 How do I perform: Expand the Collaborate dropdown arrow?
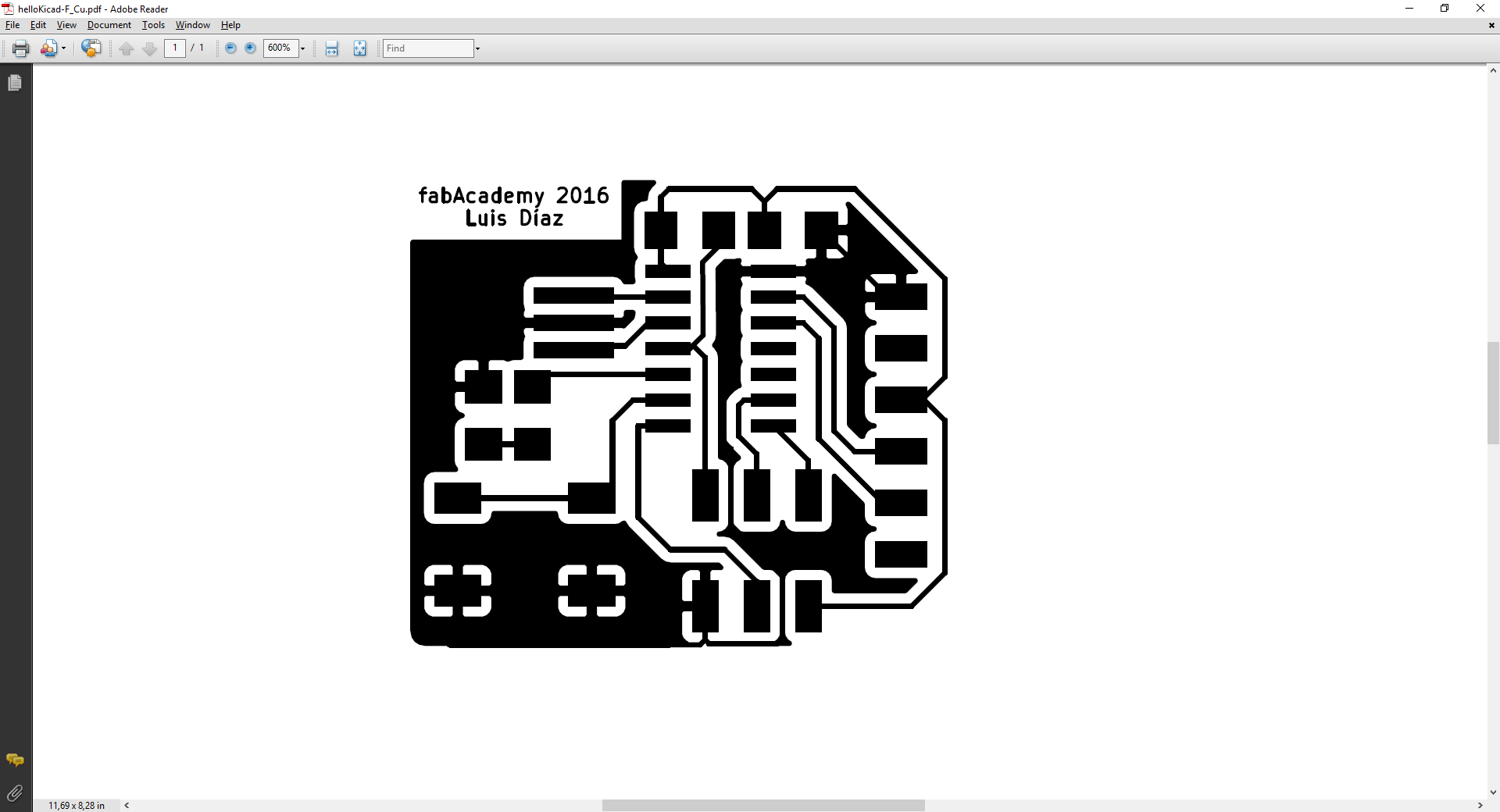(x=63, y=48)
